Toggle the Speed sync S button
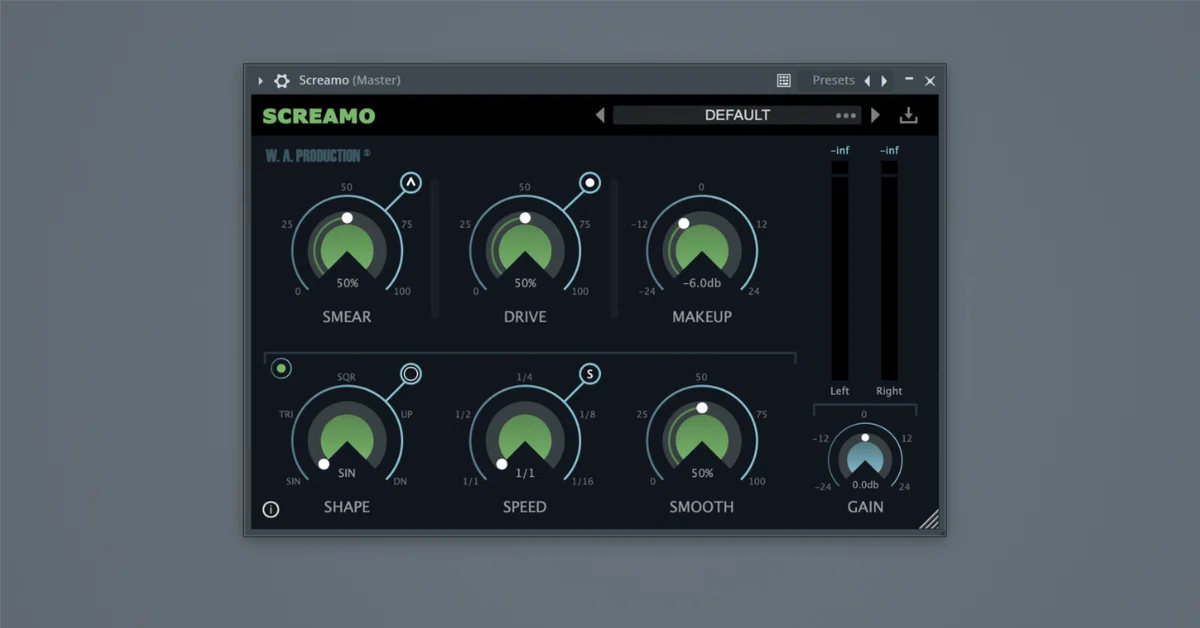 (x=590, y=374)
